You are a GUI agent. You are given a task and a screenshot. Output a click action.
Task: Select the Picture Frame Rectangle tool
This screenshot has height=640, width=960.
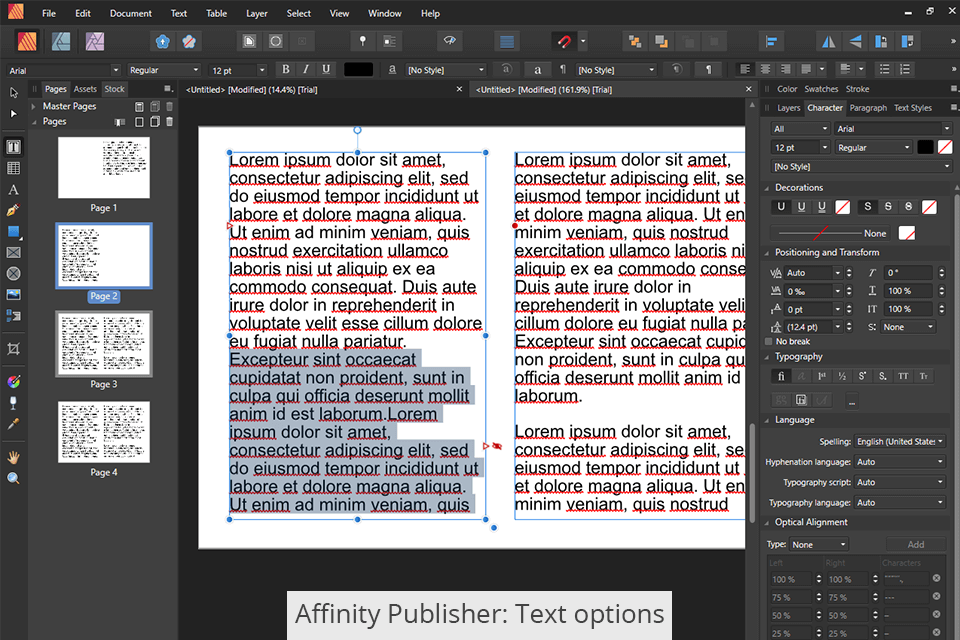[13, 252]
